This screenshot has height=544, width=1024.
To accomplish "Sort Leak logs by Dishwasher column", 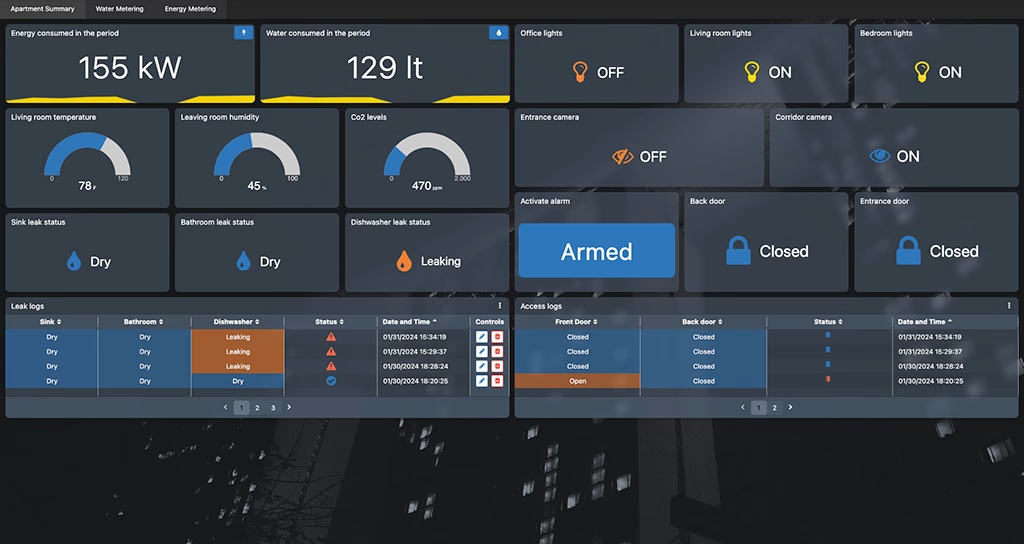I will (x=236, y=322).
